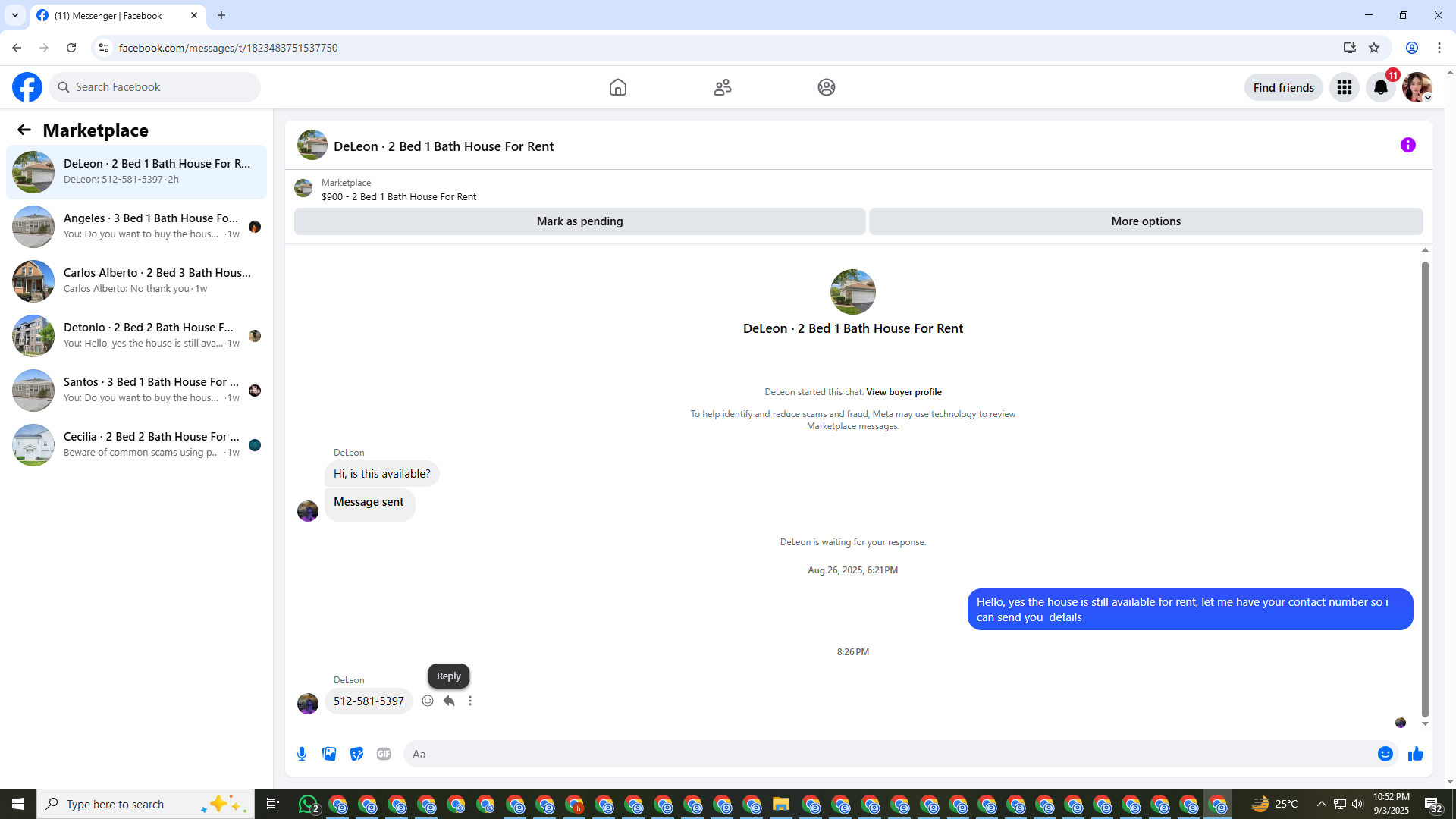
Task: Click conversation scrollbar
Action: [x=1425, y=489]
